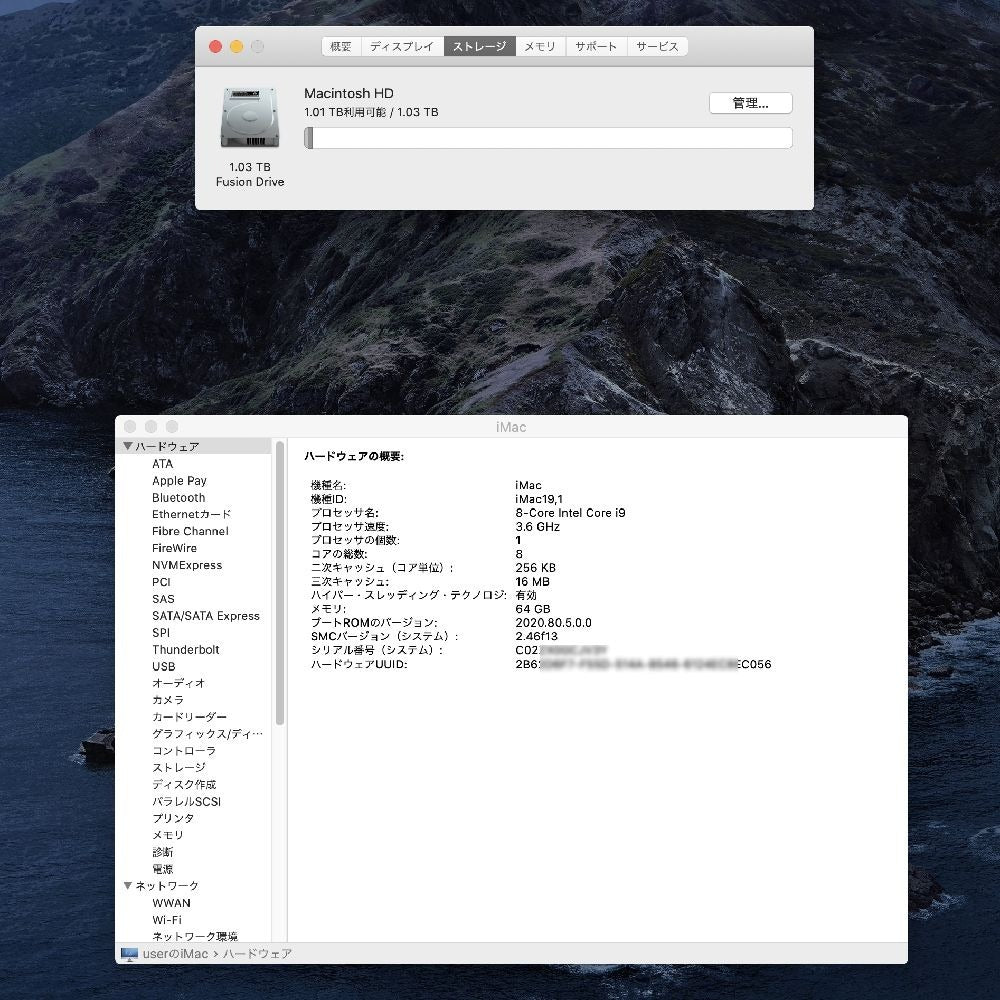Collapse the ハードウェア tree section
The width and height of the screenshot is (1000, 1000).
pos(128,446)
